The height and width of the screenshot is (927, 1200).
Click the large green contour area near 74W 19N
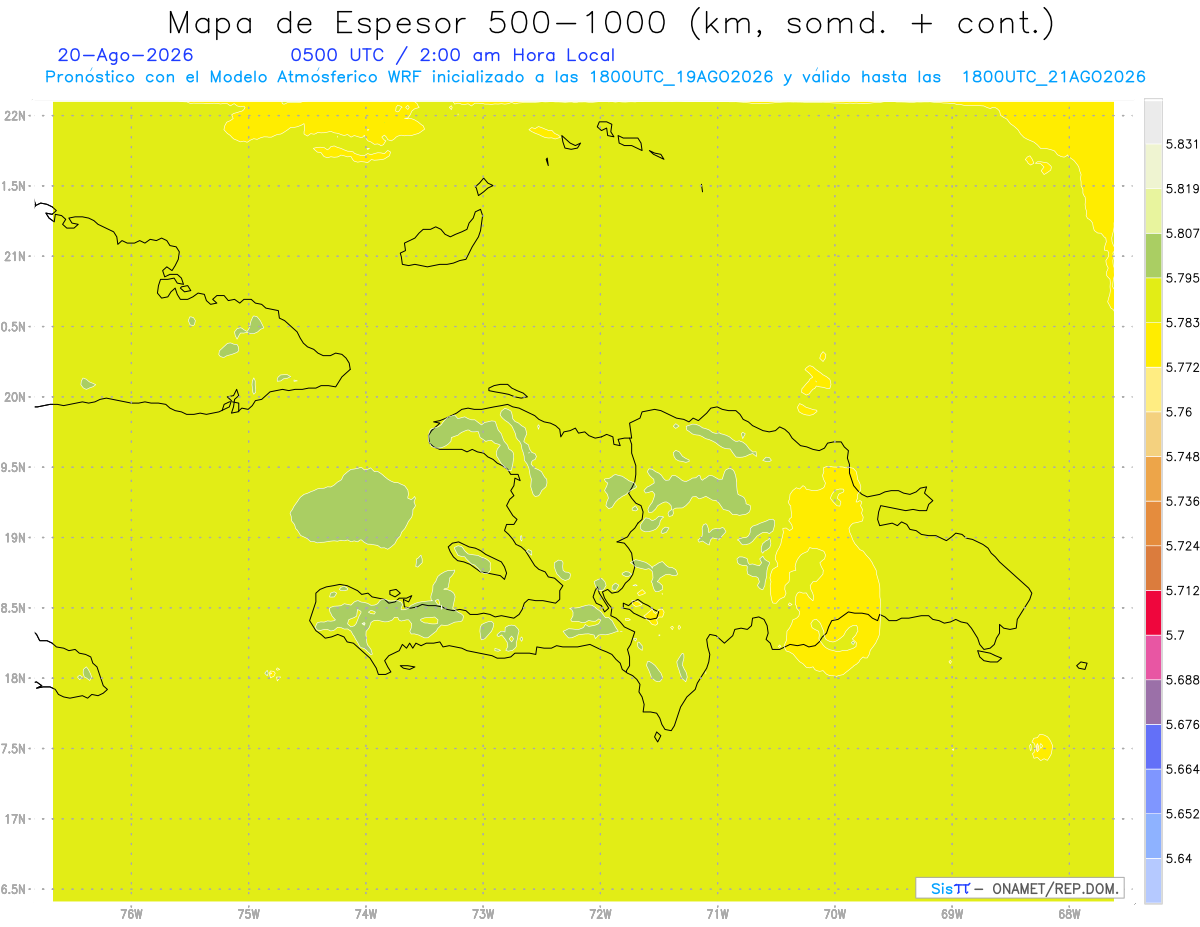click(353, 508)
